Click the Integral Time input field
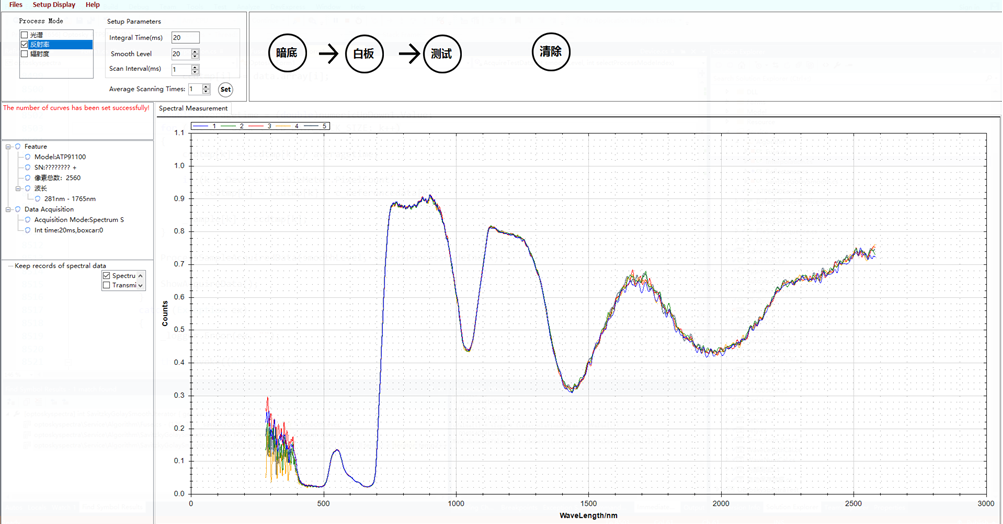 pos(185,38)
